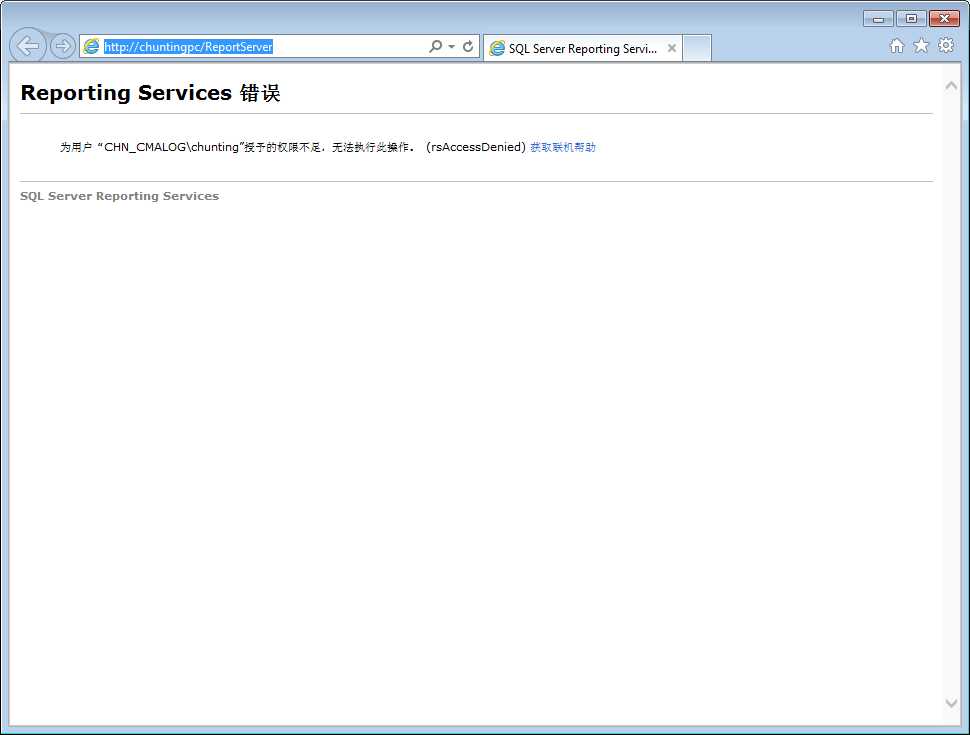Viewport: 970px width, 735px height.
Task: Open the Home page icon
Action: [896, 46]
